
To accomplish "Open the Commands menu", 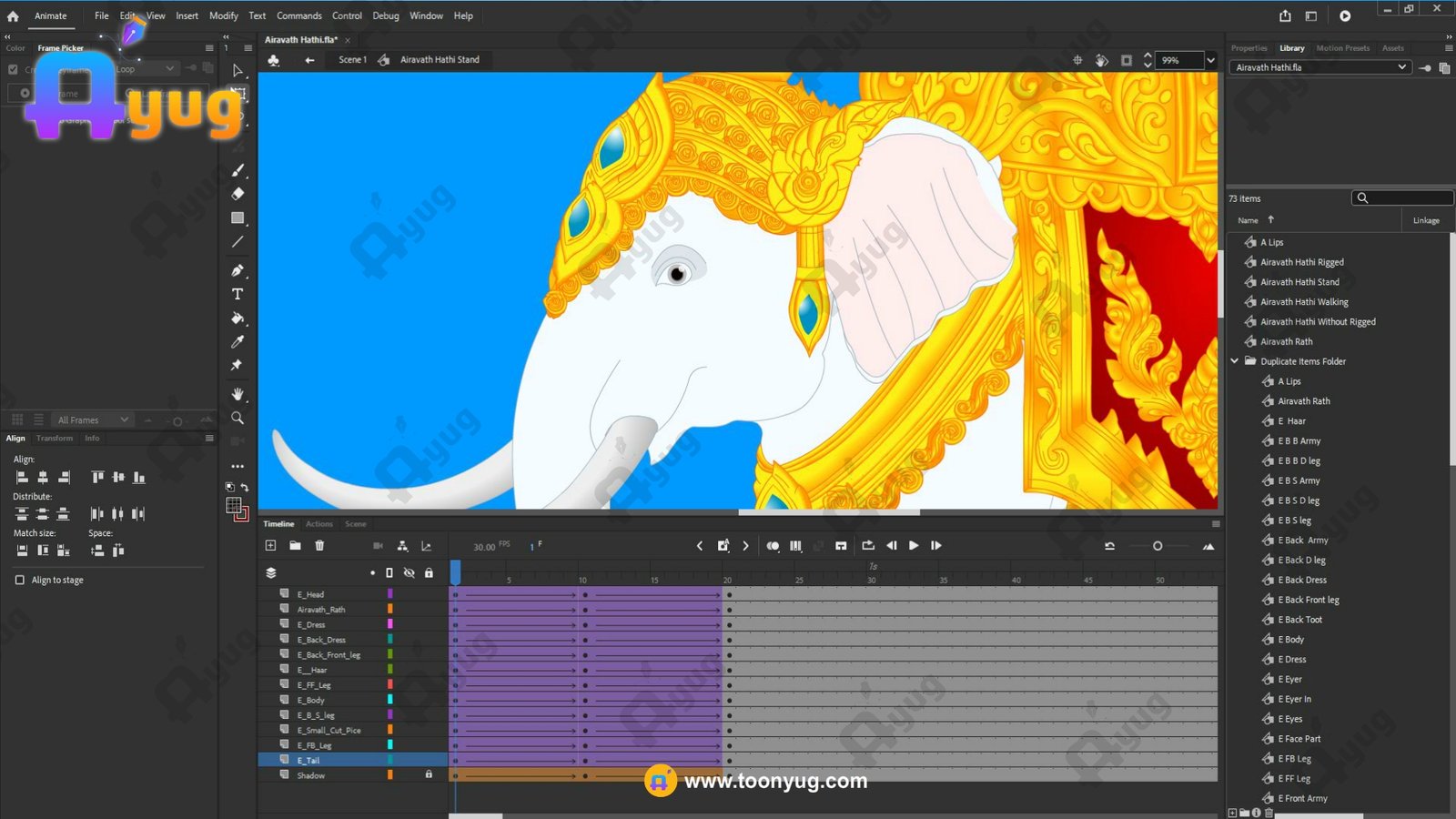I will point(299,15).
